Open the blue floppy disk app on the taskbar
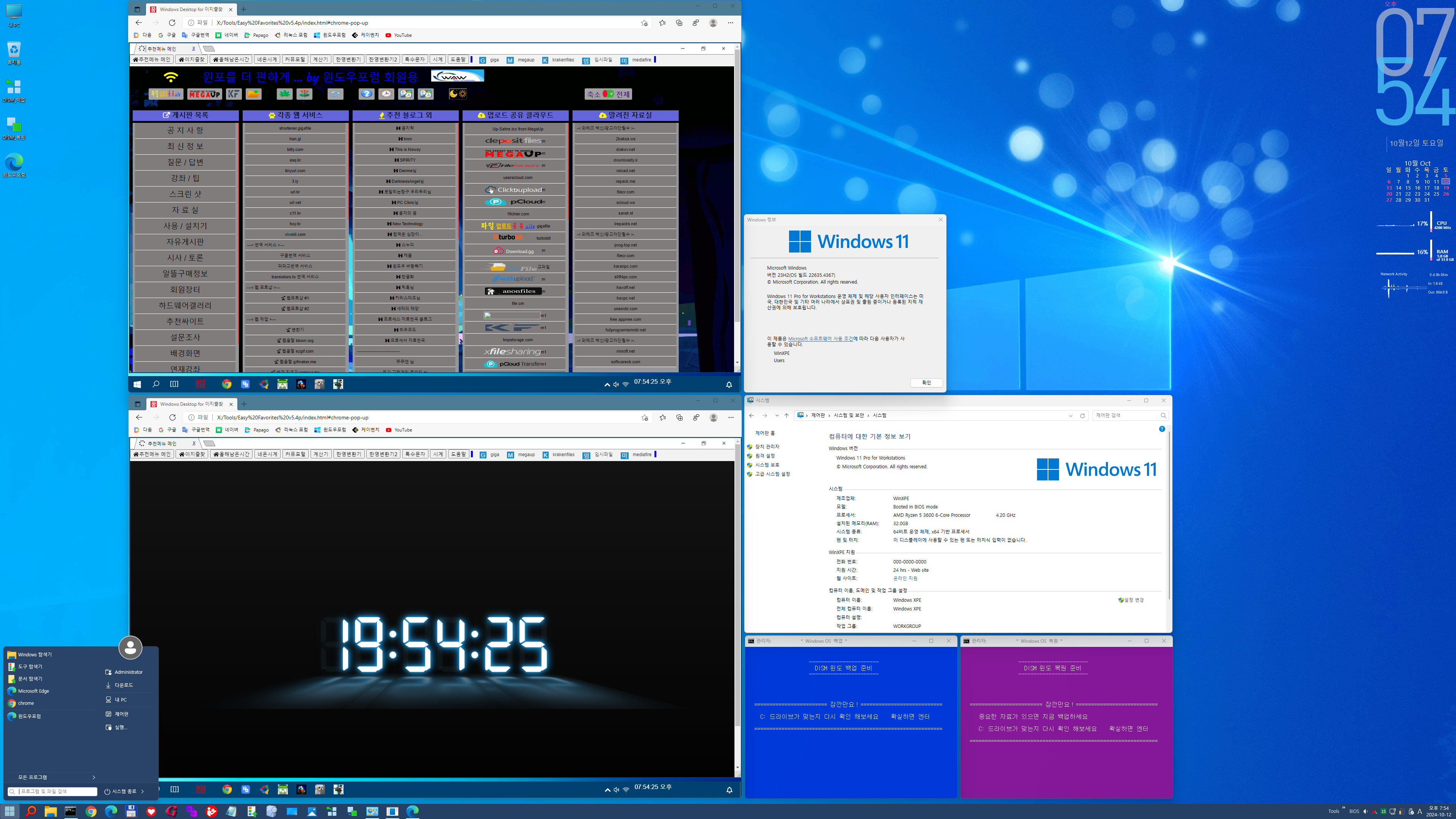The image size is (1456, 819). click(x=130, y=811)
